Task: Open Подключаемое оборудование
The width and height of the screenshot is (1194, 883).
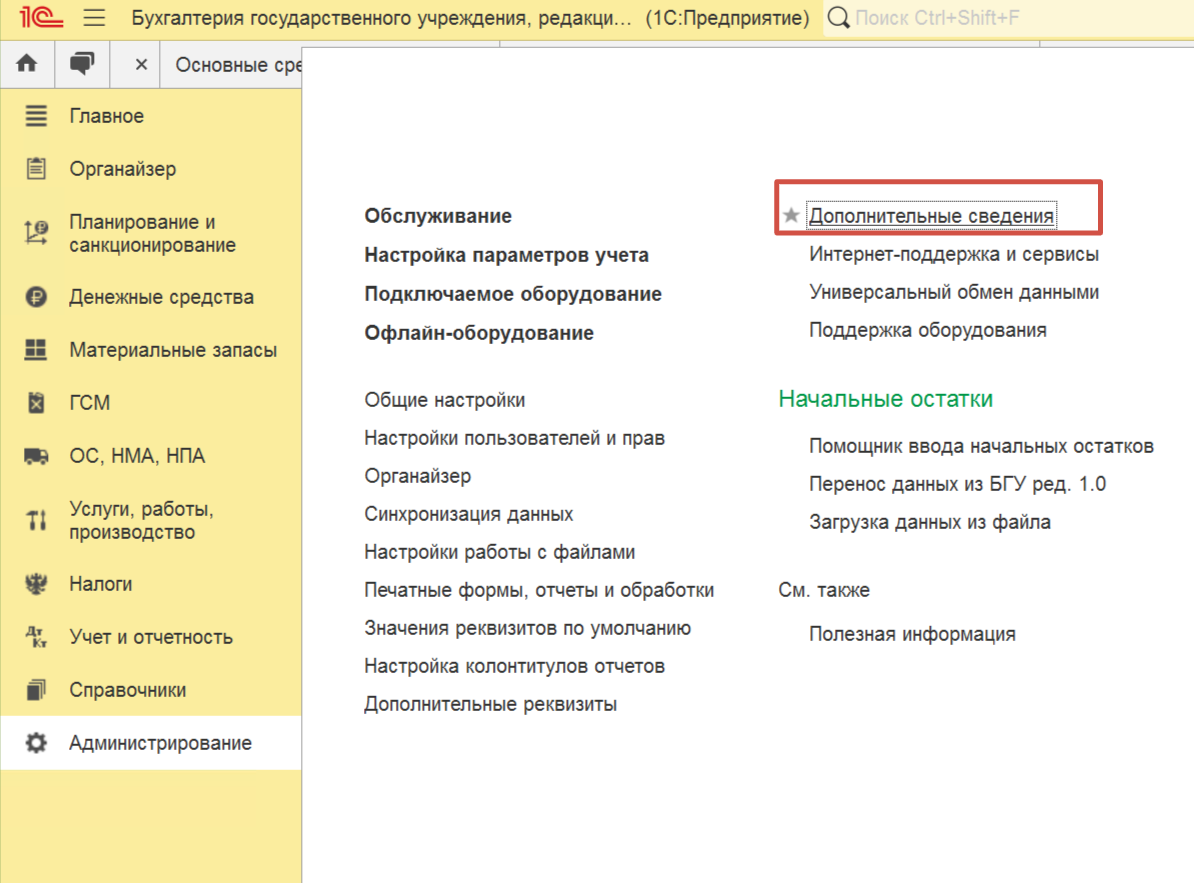Action: pos(513,294)
